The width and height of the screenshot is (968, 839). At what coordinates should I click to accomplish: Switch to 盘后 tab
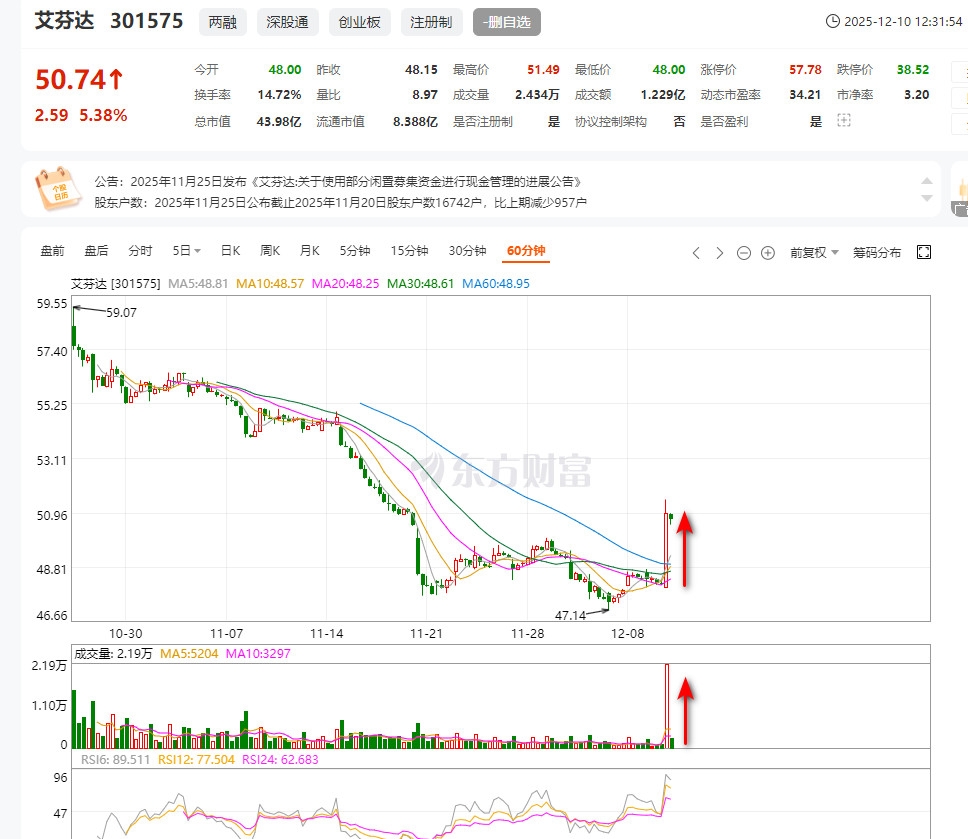(x=96, y=251)
